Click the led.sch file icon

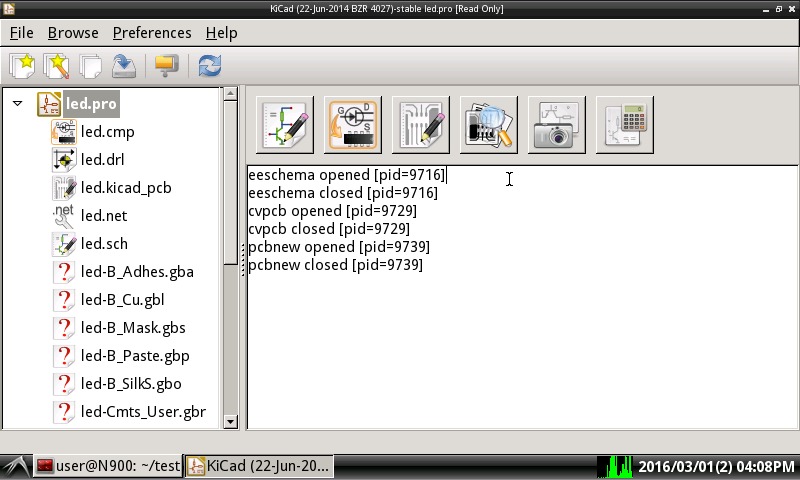[x=64, y=244]
